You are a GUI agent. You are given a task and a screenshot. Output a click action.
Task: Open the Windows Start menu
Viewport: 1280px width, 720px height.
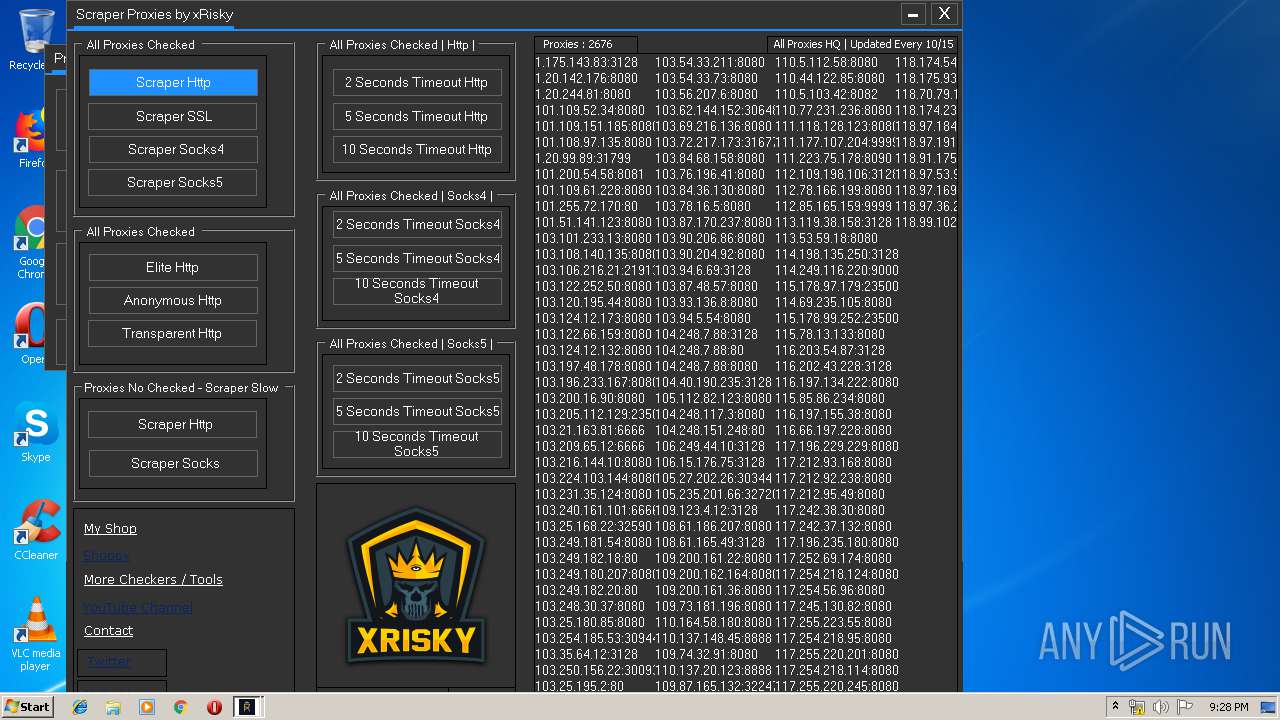pyautogui.click(x=27, y=707)
